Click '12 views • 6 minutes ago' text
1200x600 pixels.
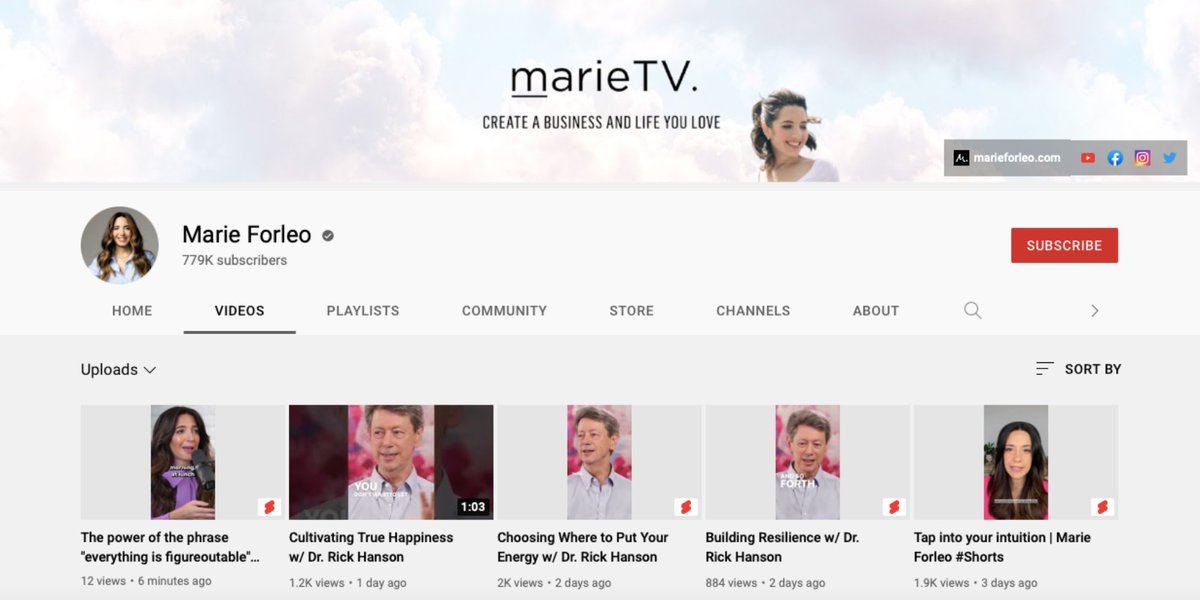pos(146,582)
